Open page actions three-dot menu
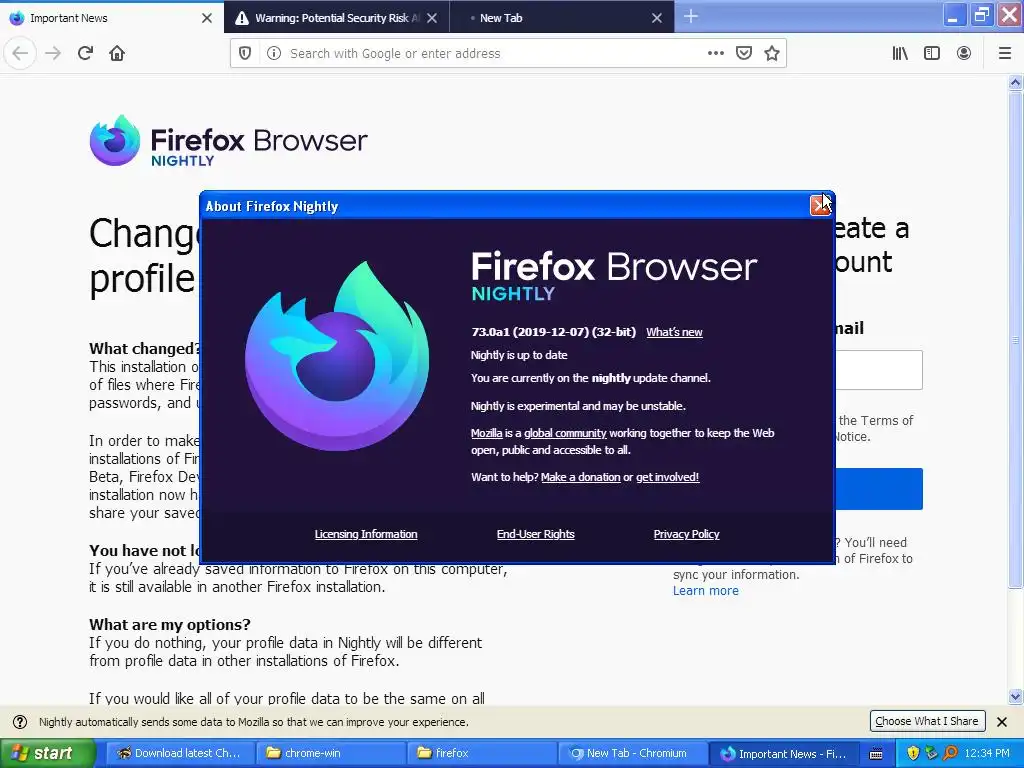 click(716, 53)
